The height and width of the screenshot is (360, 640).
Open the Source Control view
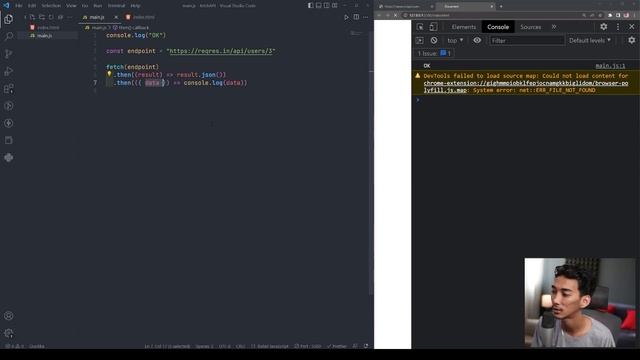point(9,53)
